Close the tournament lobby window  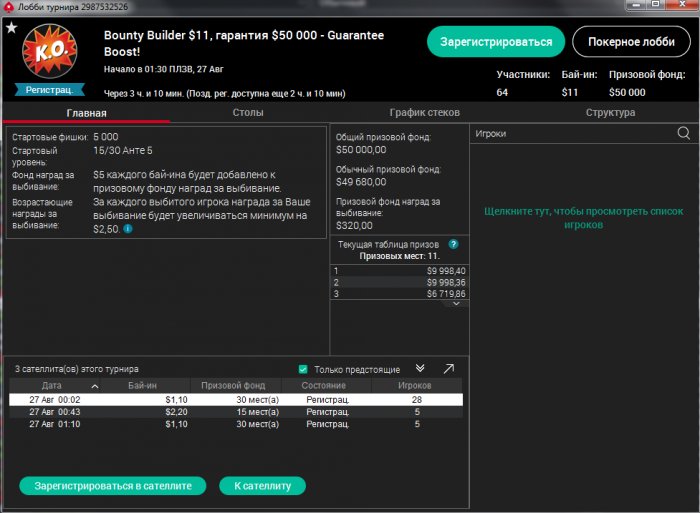coord(682,5)
